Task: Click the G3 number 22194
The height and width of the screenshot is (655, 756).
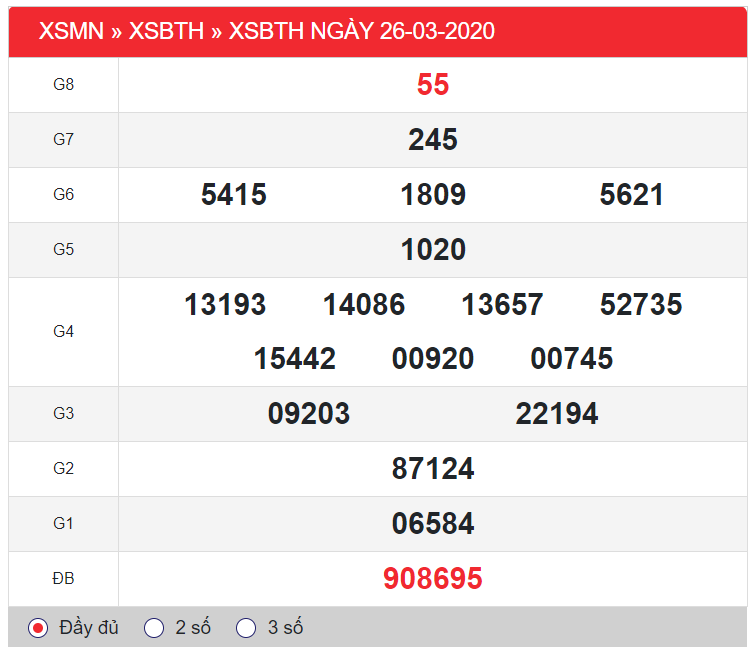Action: tap(557, 414)
